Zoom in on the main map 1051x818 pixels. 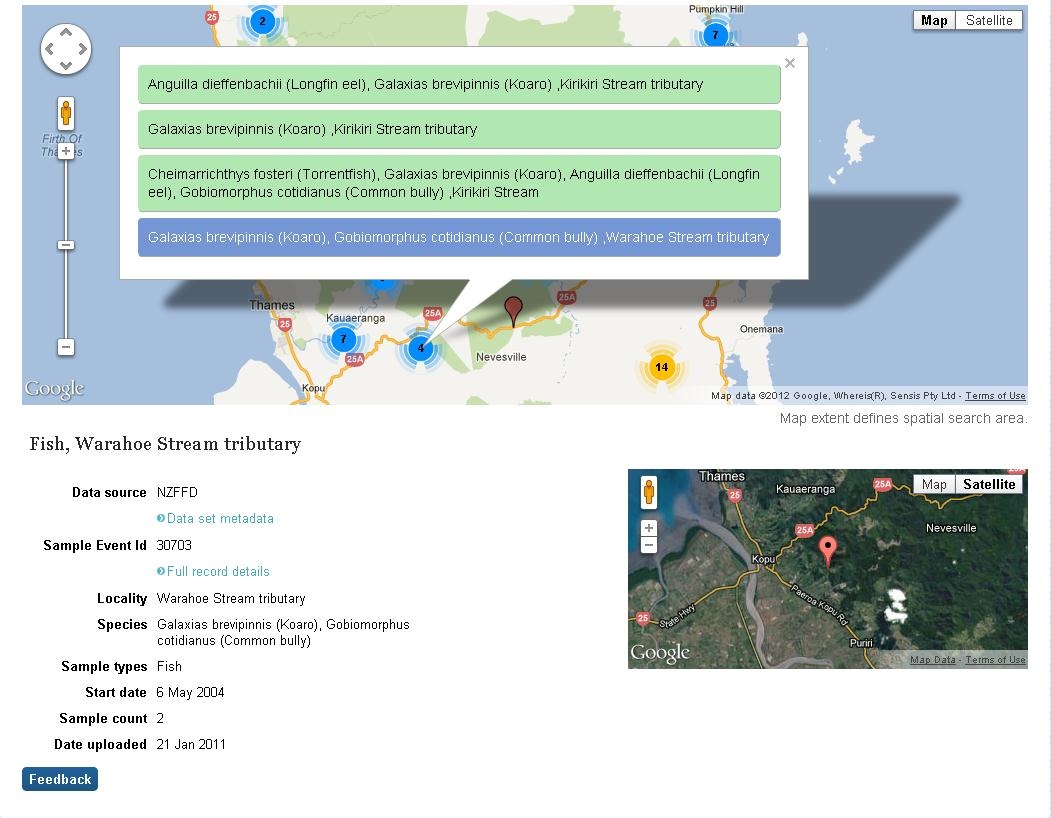66,152
